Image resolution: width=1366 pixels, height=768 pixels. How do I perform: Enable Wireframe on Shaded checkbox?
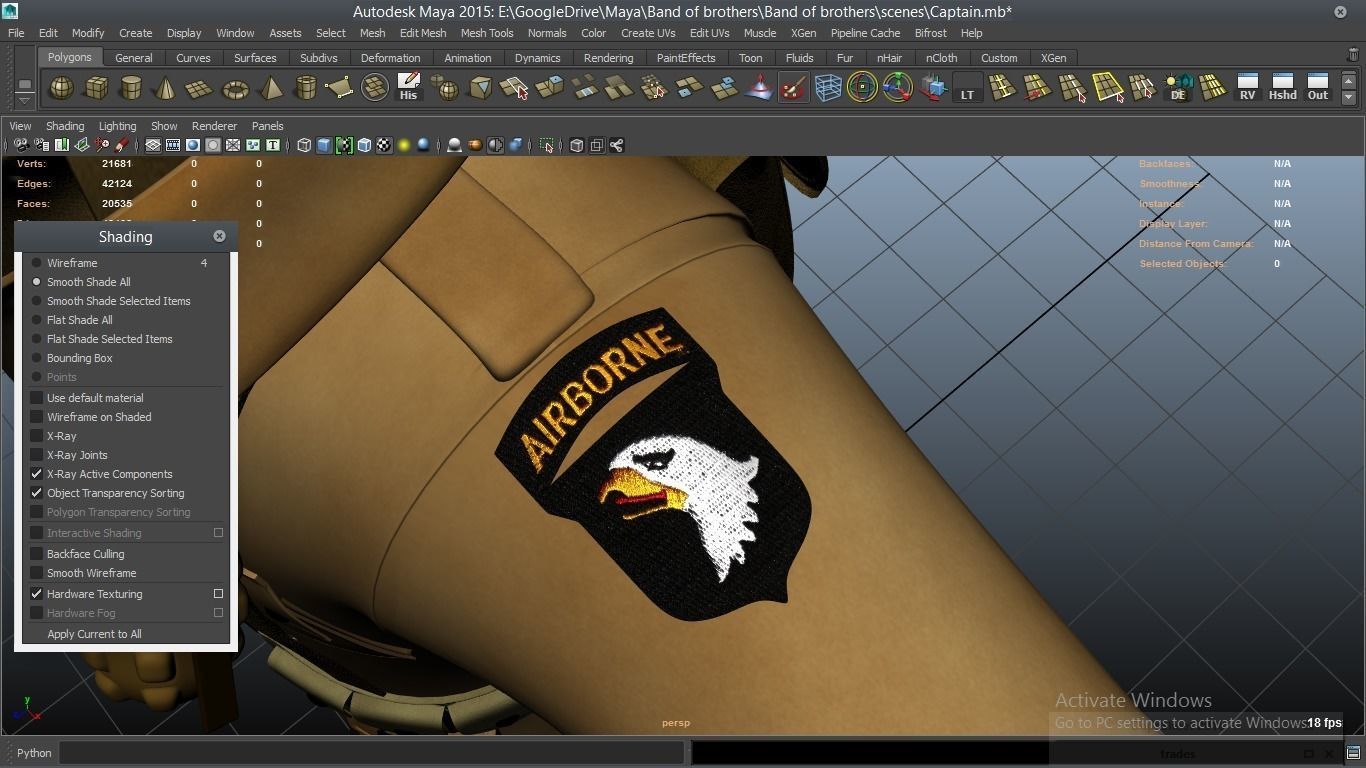(37, 417)
